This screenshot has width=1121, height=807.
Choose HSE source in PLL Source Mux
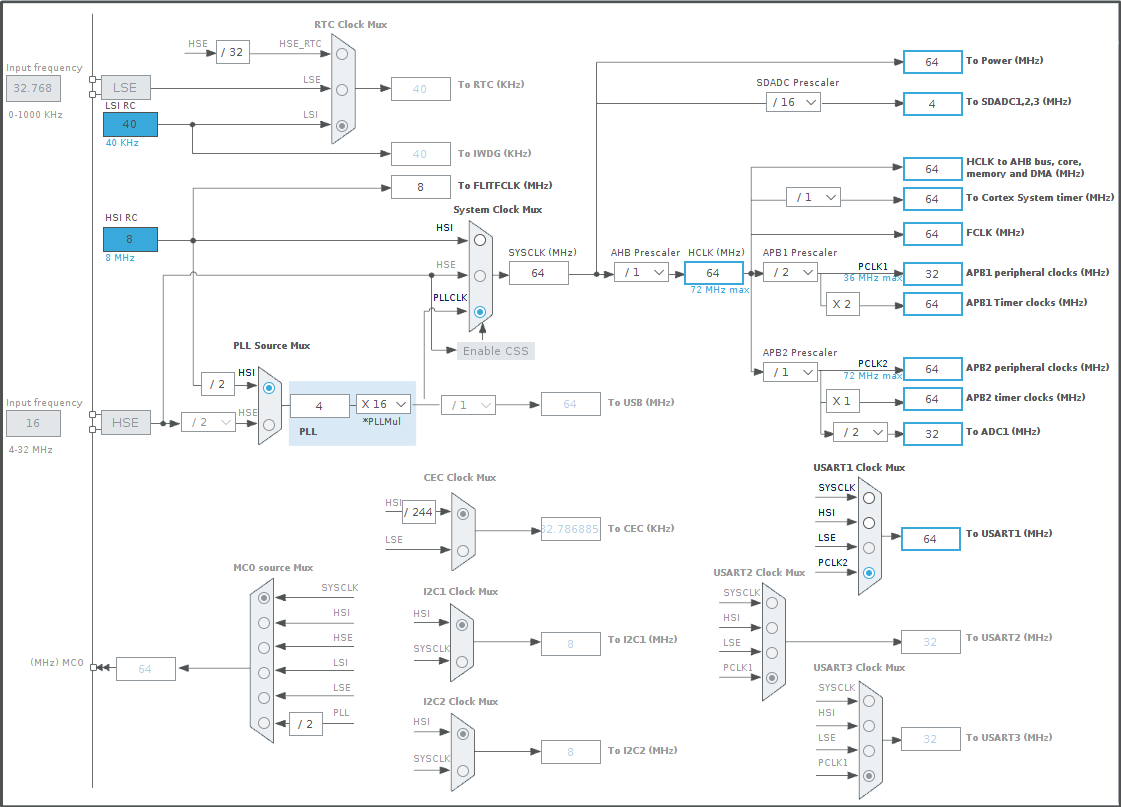point(269,425)
